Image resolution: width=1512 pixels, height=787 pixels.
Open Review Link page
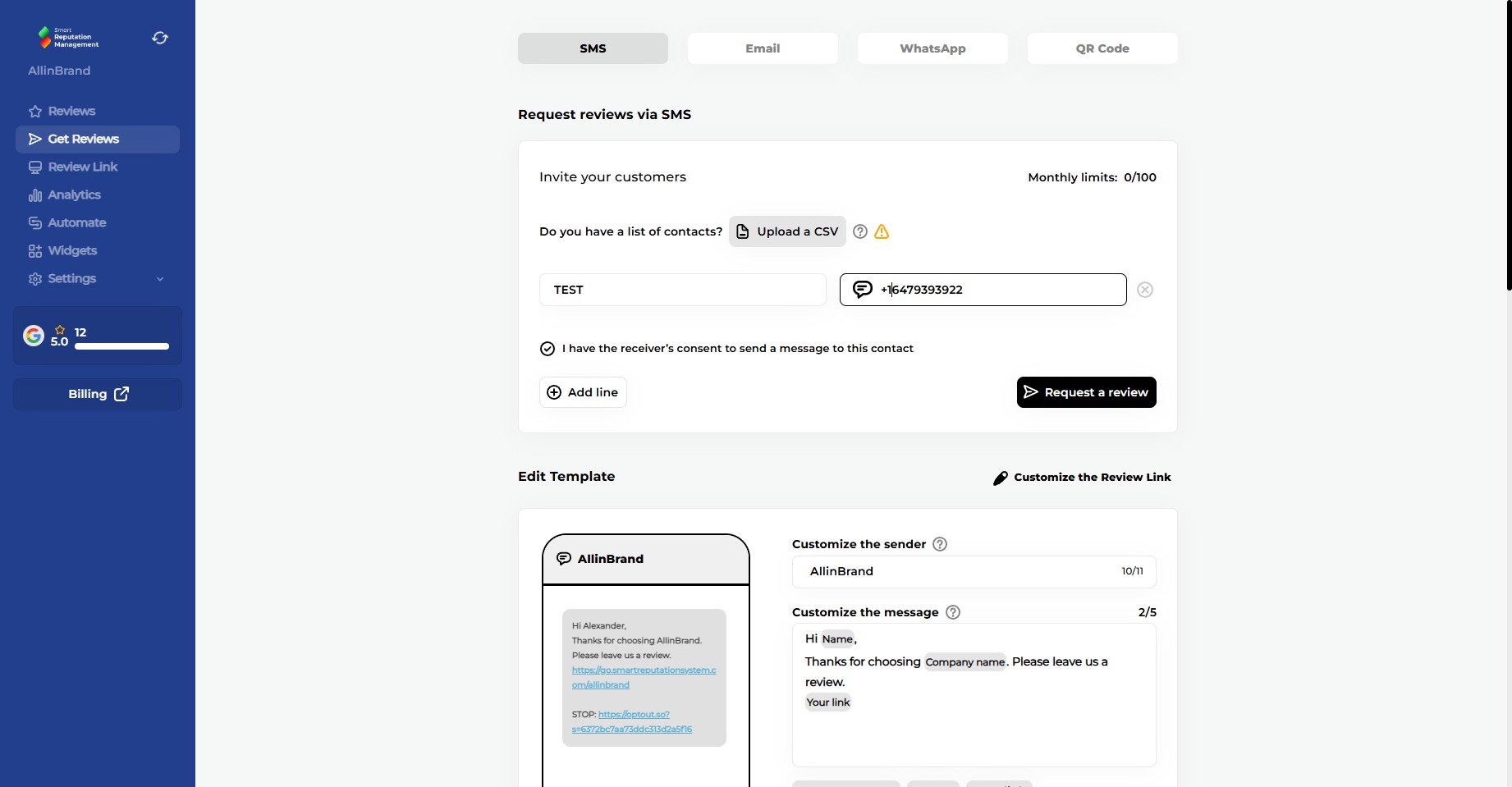[97, 167]
